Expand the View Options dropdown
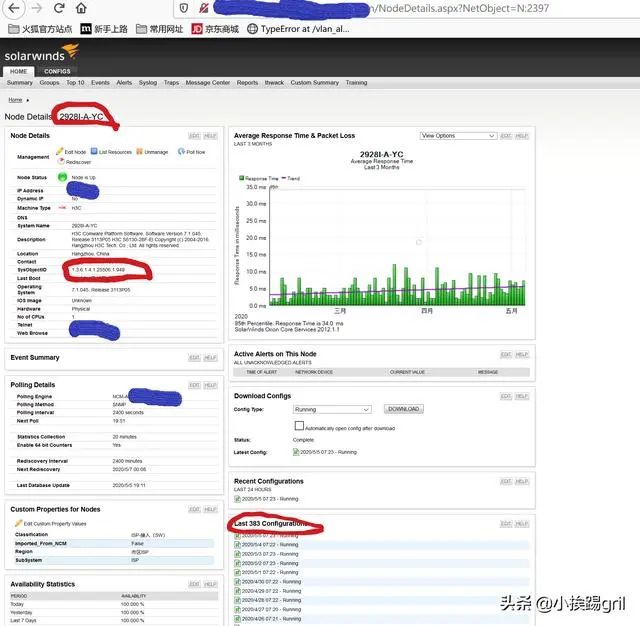 pos(458,136)
